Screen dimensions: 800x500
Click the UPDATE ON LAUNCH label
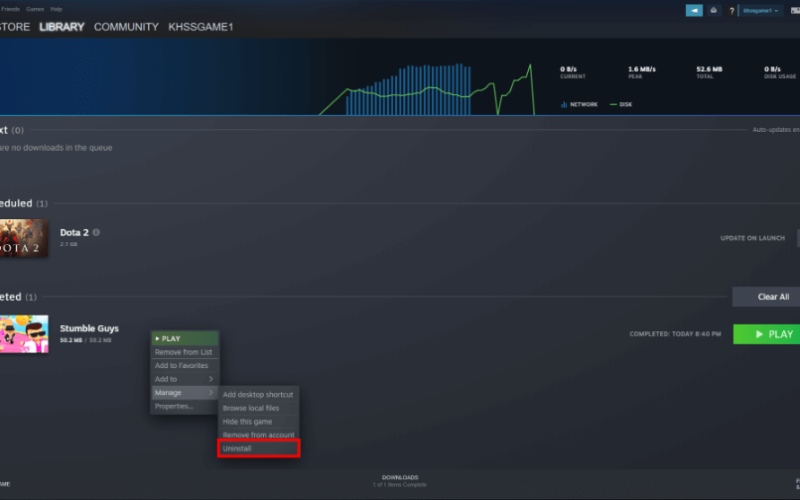pos(753,238)
